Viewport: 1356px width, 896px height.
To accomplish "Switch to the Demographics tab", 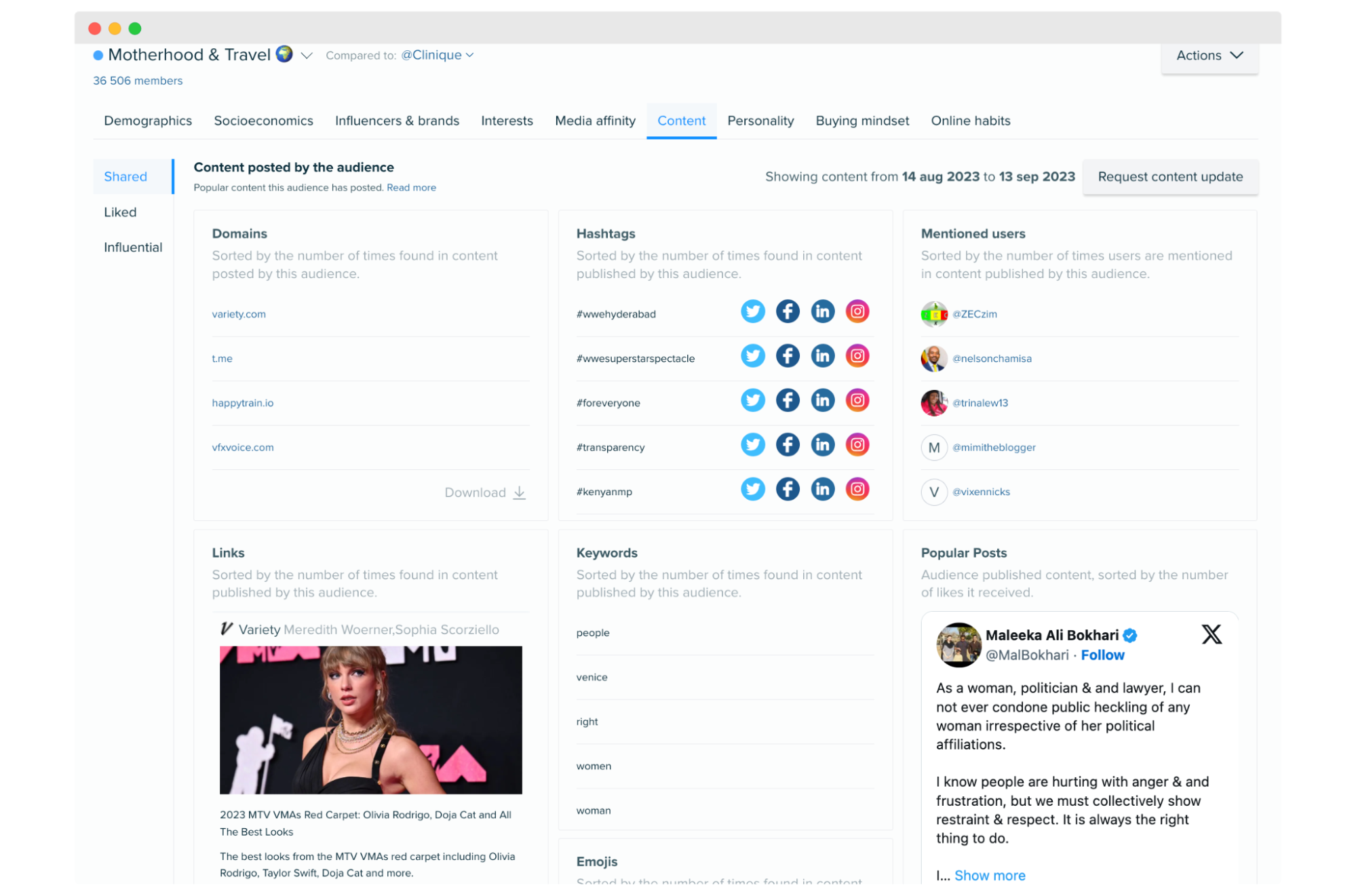I will click(x=147, y=120).
